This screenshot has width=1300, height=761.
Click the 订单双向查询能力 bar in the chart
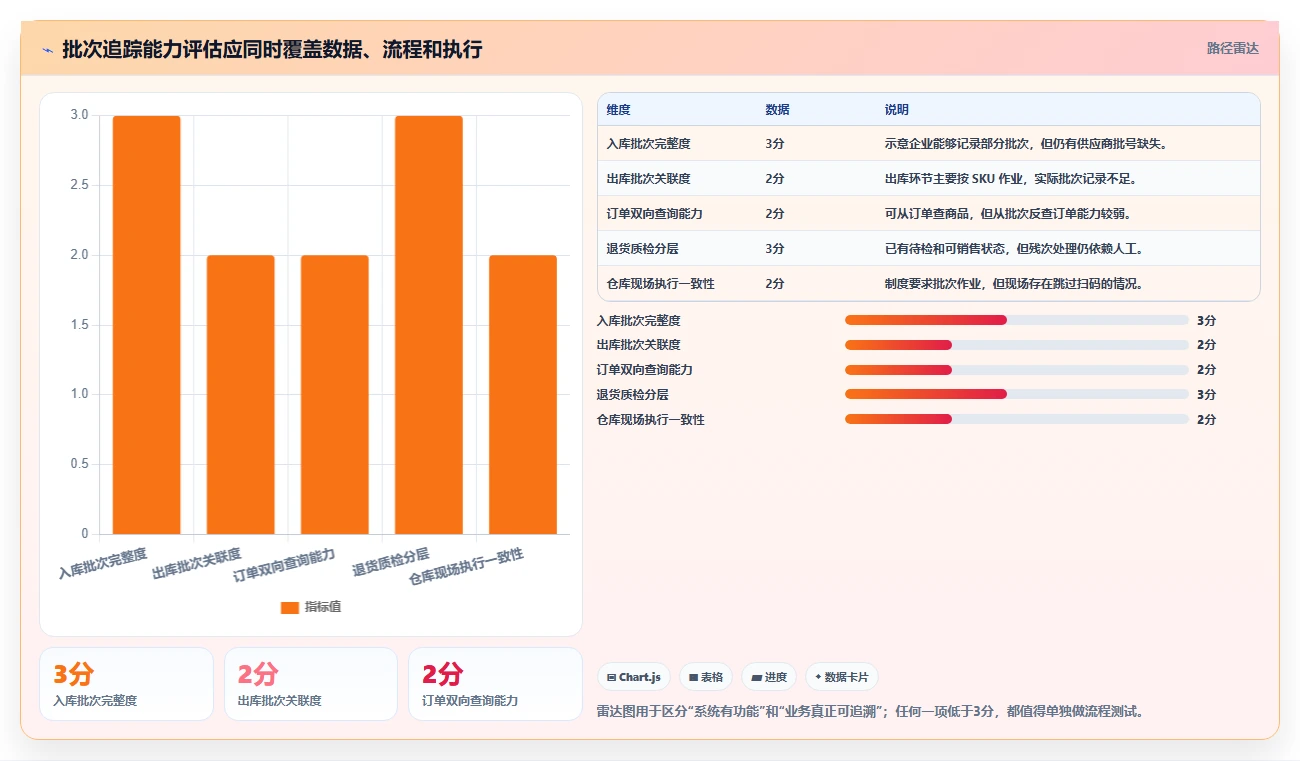334,394
